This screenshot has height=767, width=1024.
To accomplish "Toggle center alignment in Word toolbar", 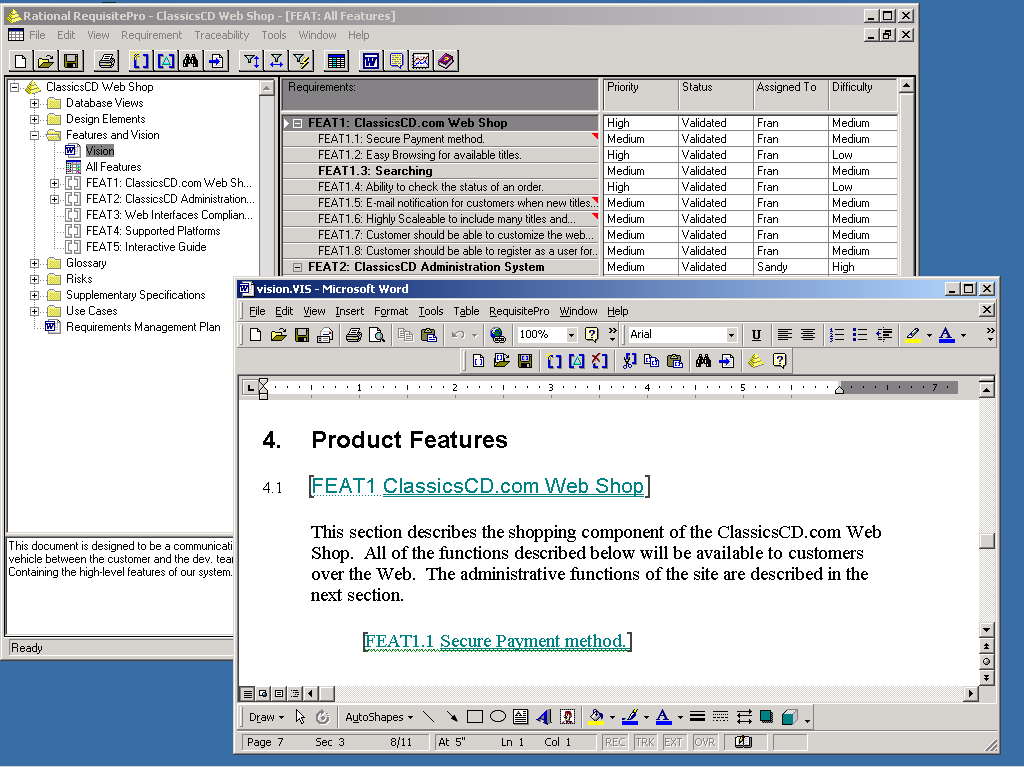I will tap(807, 335).
